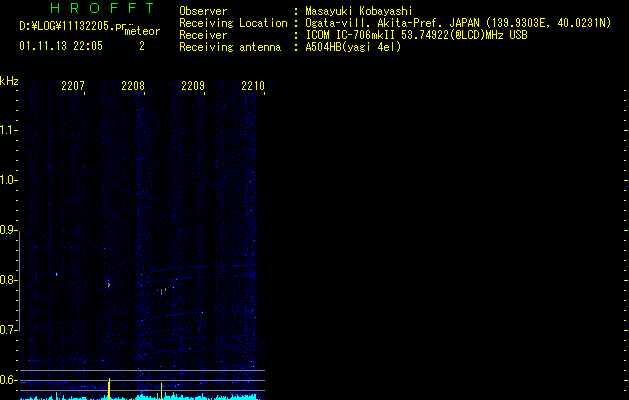This screenshot has width=629, height=400.
Task: Click the 2209 time marker
Action: (x=193, y=86)
